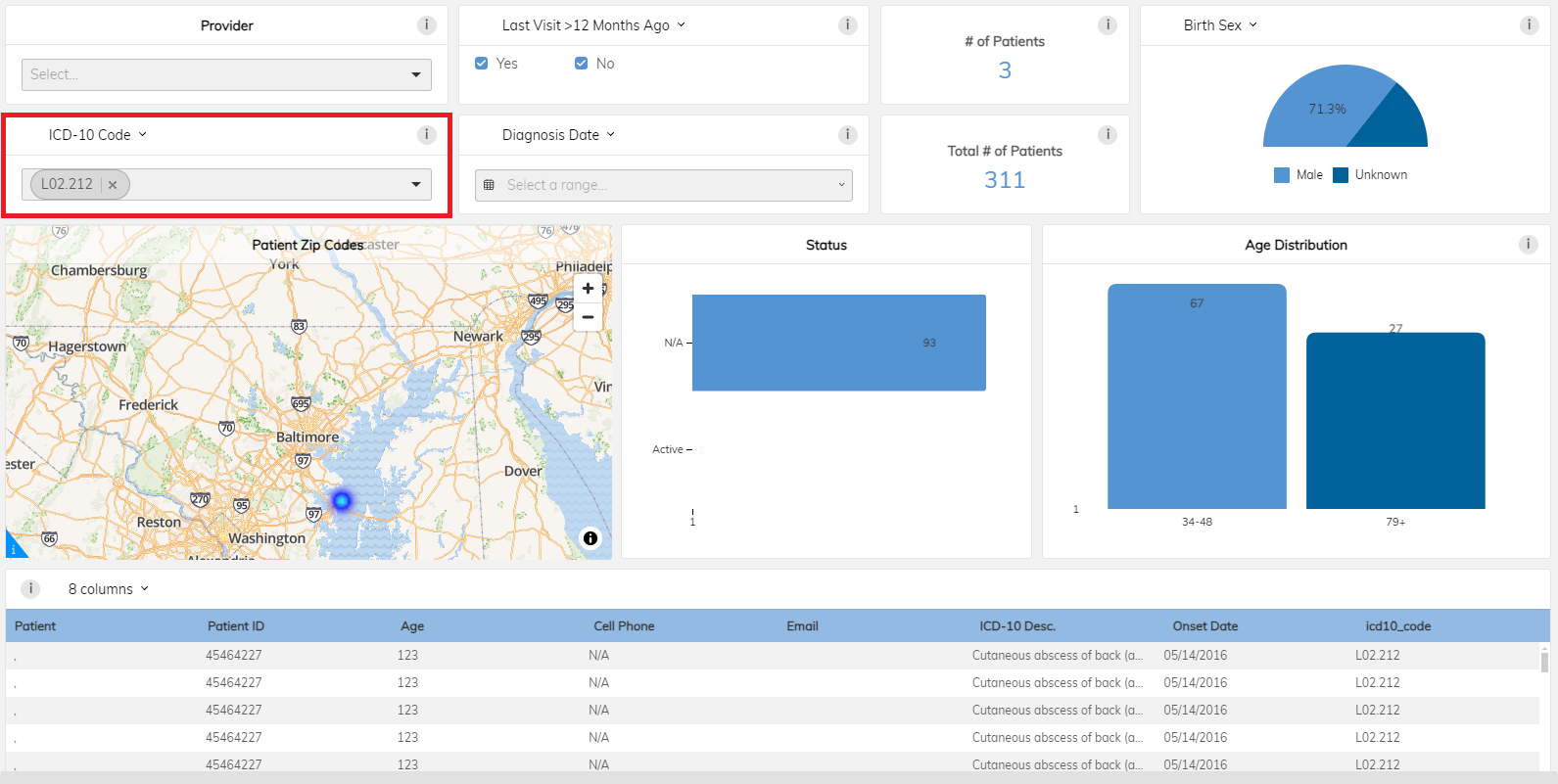Viewport: 1558px width, 784px height.
Task: Open Age Distribution info icon
Action: pos(1528,245)
